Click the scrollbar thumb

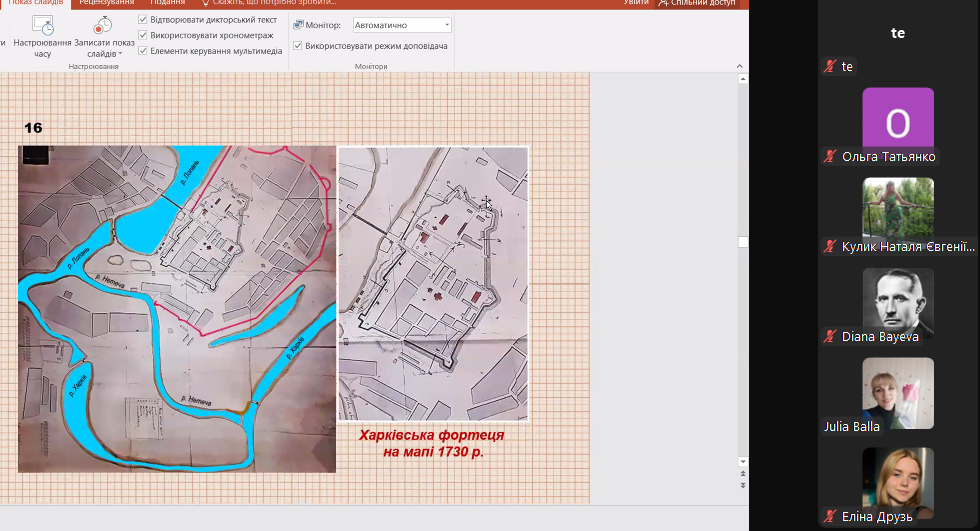click(742, 242)
